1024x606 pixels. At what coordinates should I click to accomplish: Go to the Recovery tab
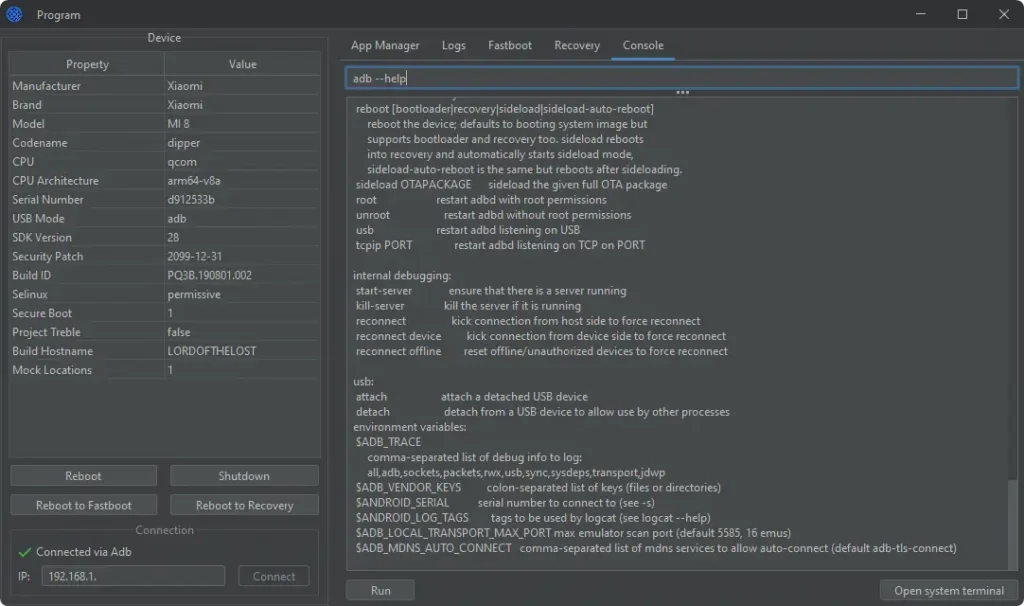tap(577, 45)
